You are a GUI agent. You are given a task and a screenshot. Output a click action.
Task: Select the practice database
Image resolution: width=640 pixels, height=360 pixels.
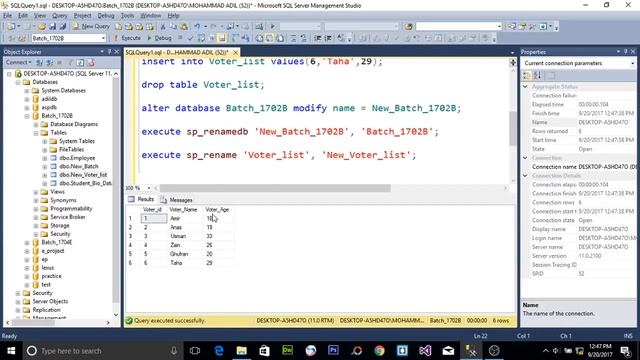(51, 276)
